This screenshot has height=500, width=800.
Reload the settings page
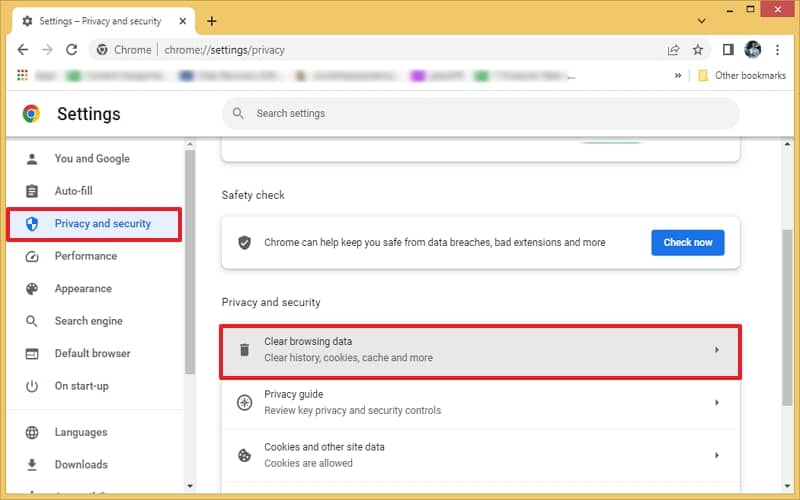[71, 49]
